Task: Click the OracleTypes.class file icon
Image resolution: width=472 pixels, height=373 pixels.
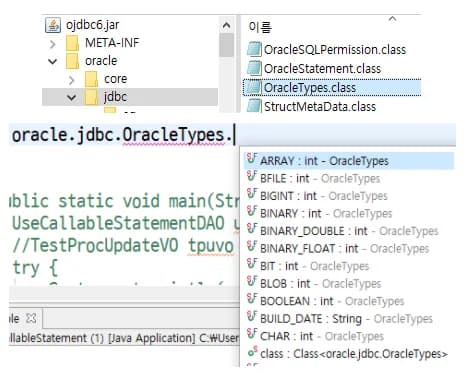Action: click(254, 87)
